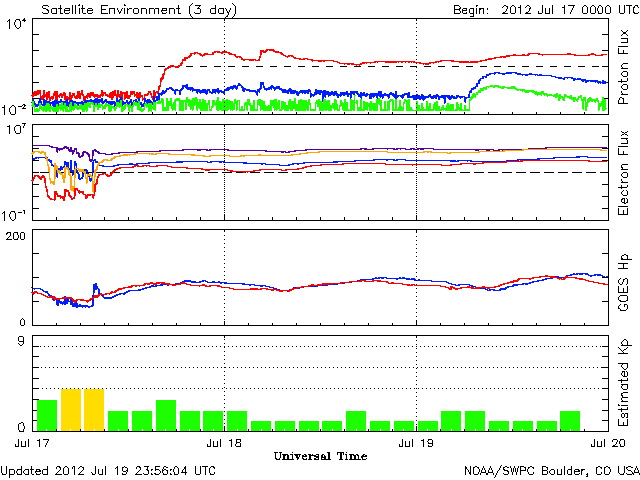This screenshot has height=480, width=640.
Task: Click the Jul 20 time axis label
Action: (608, 443)
